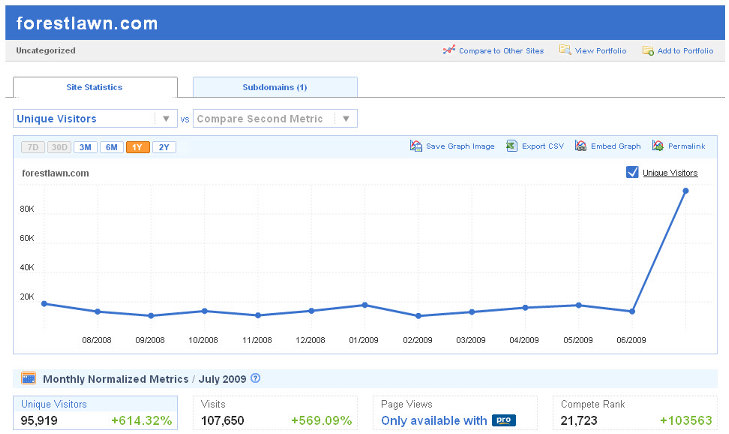729x434 pixels.
Task: Click the 12/2008 axis label
Action: pos(310,340)
